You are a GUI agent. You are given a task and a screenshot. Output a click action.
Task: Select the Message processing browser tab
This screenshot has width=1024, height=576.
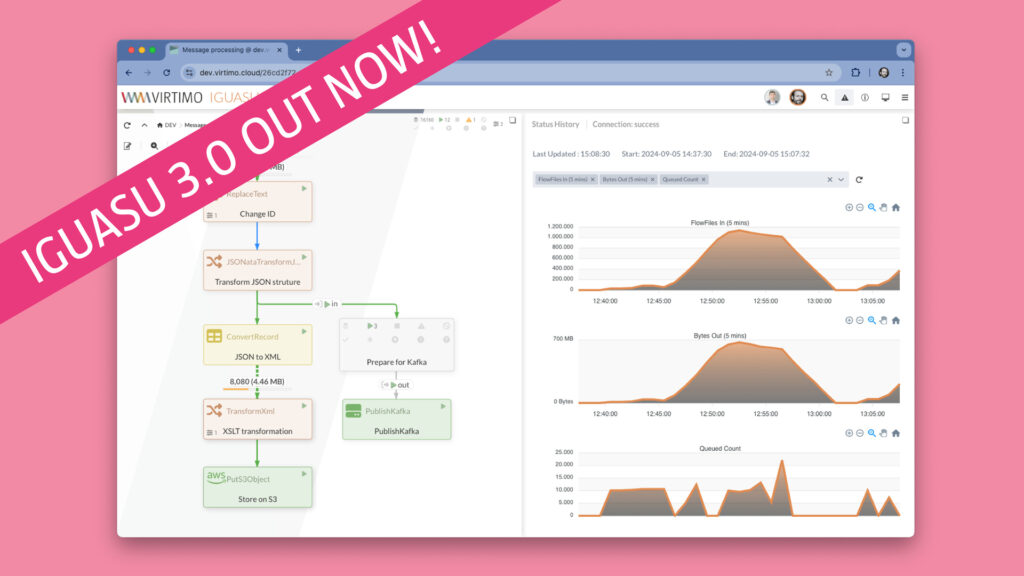(x=226, y=50)
